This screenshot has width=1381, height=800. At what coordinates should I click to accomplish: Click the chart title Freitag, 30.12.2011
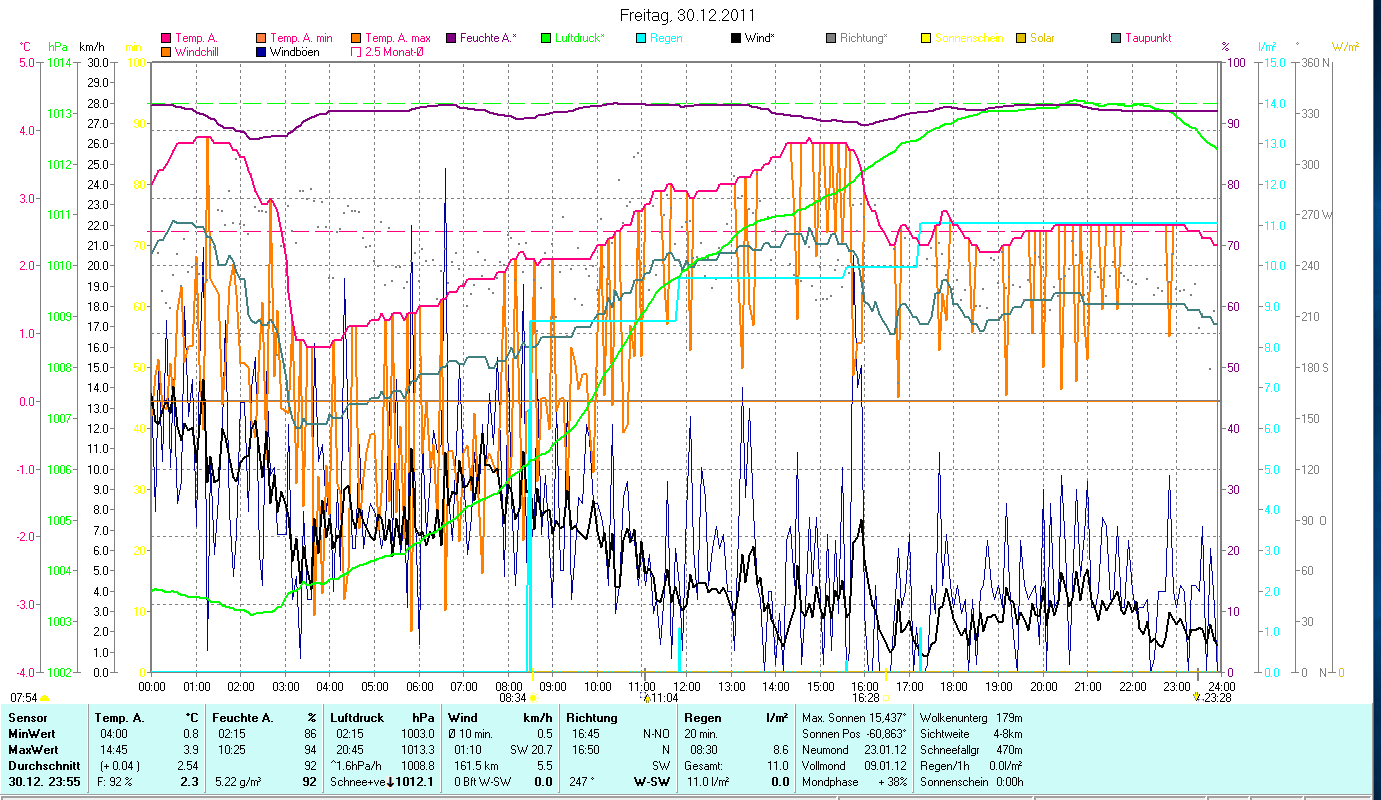coord(687,15)
